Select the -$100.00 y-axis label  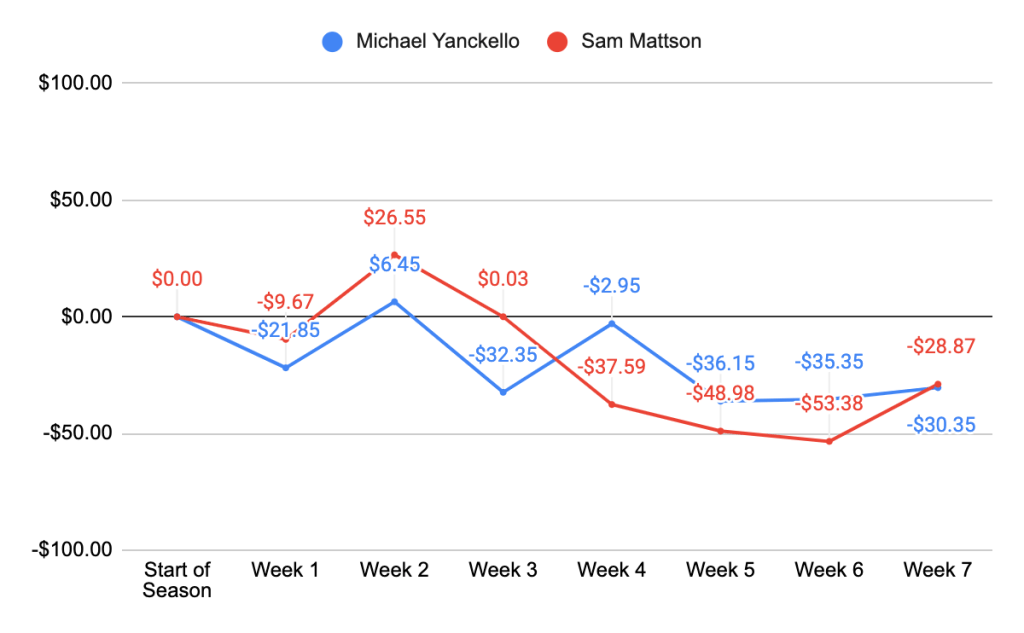[76, 550]
